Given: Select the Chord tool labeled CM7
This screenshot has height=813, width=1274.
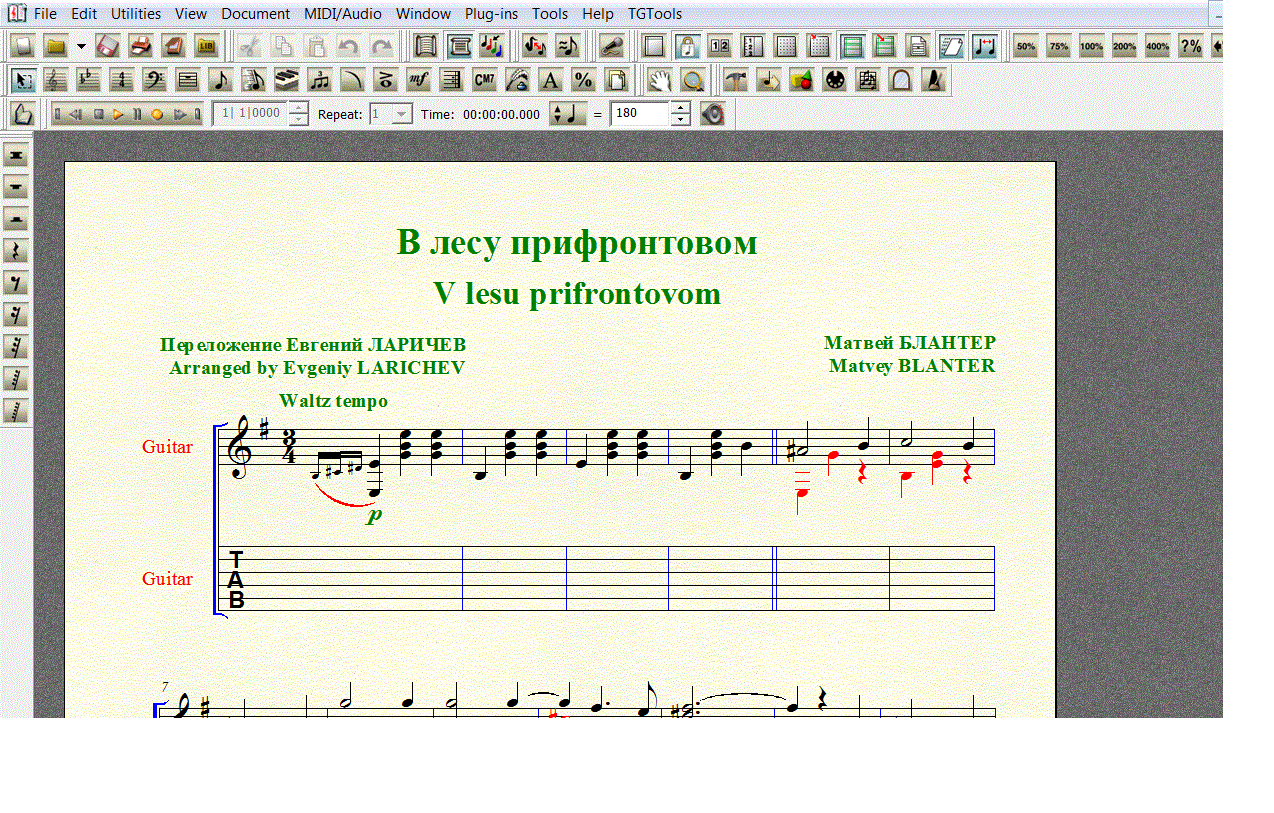Looking at the screenshot, I should coord(484,81).
